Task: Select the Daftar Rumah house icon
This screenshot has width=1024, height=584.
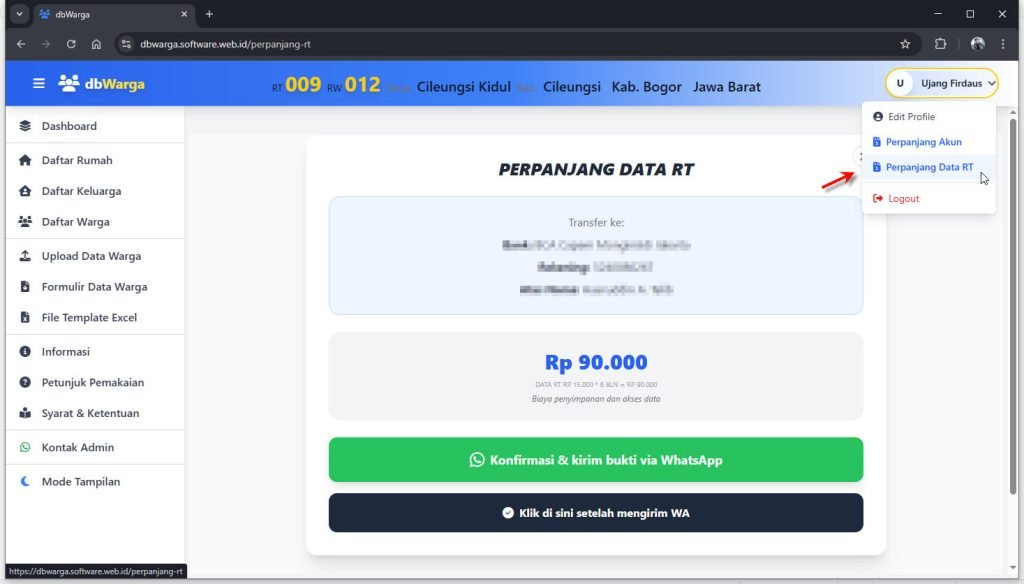Action: (26, 160)
